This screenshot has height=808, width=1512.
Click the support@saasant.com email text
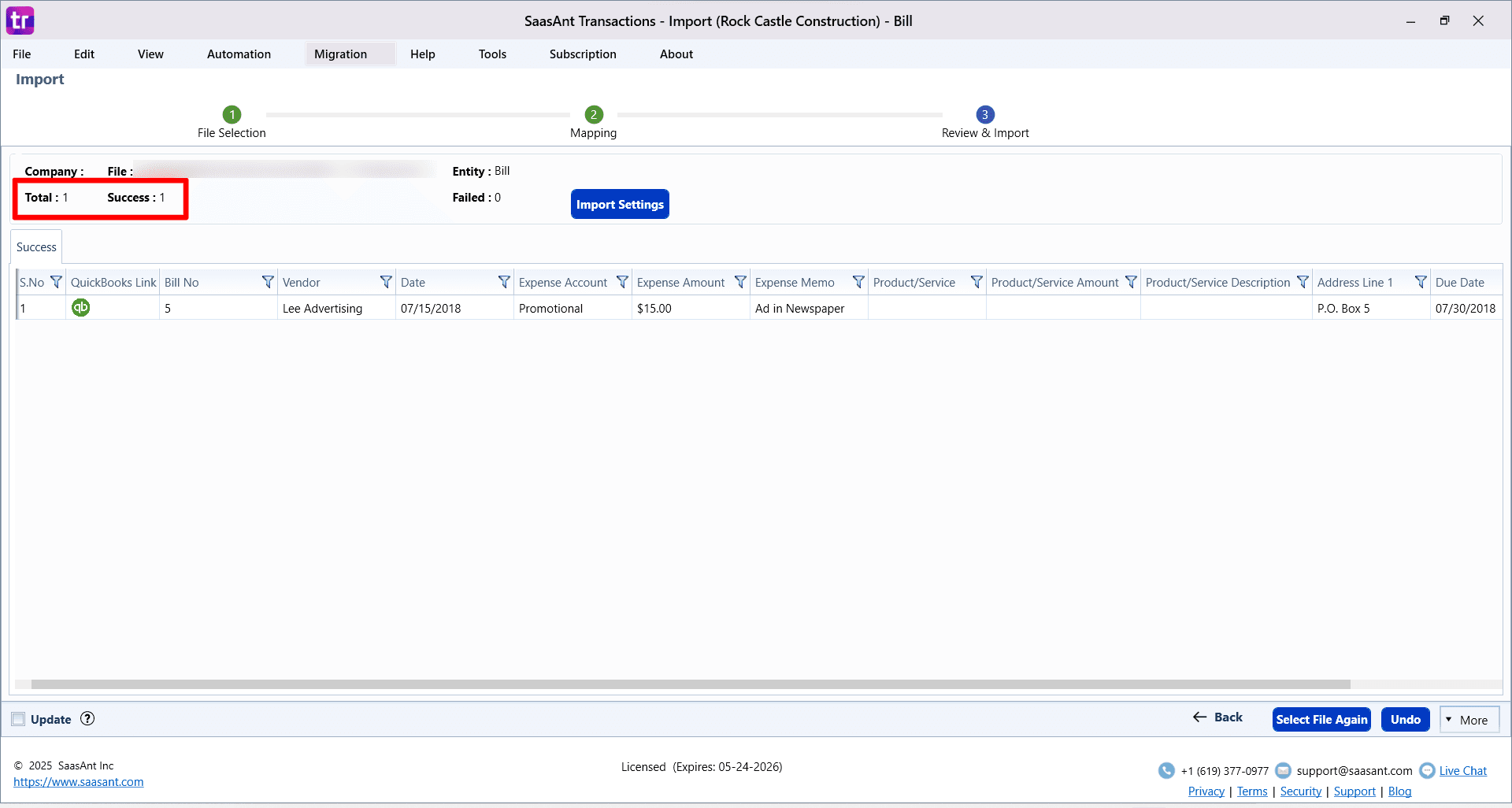pos(1354,771)
